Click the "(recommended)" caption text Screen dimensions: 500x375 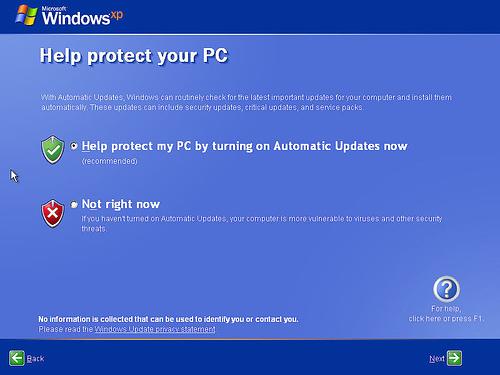point(109,161)
